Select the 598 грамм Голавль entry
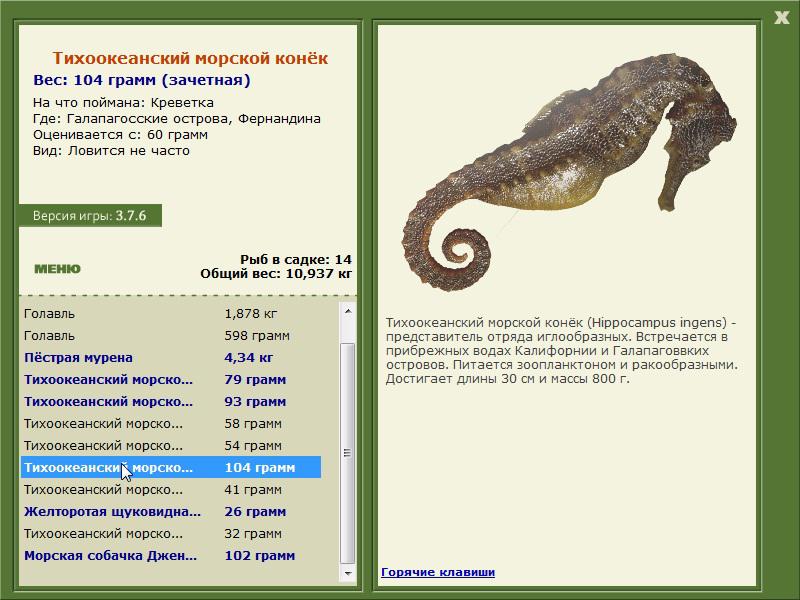This screenshot has width=800, height=600. [171, 336]
